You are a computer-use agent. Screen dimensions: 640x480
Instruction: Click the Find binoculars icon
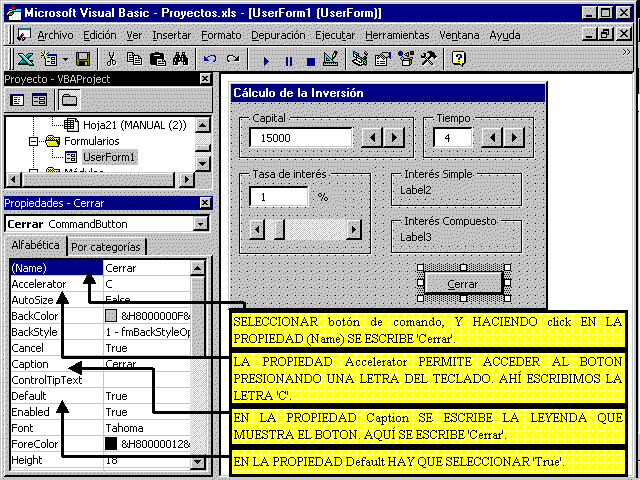click(x=180, y=60)
